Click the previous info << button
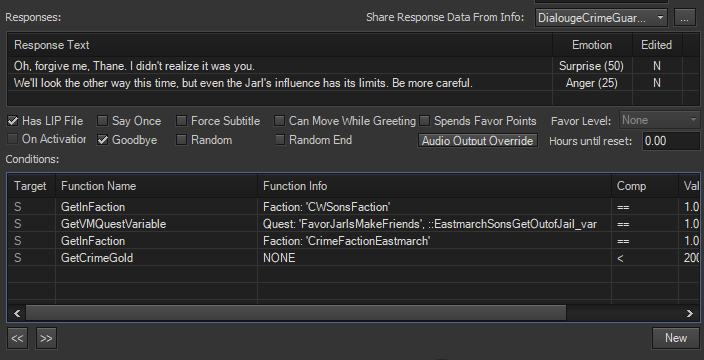 click(18, 338)
